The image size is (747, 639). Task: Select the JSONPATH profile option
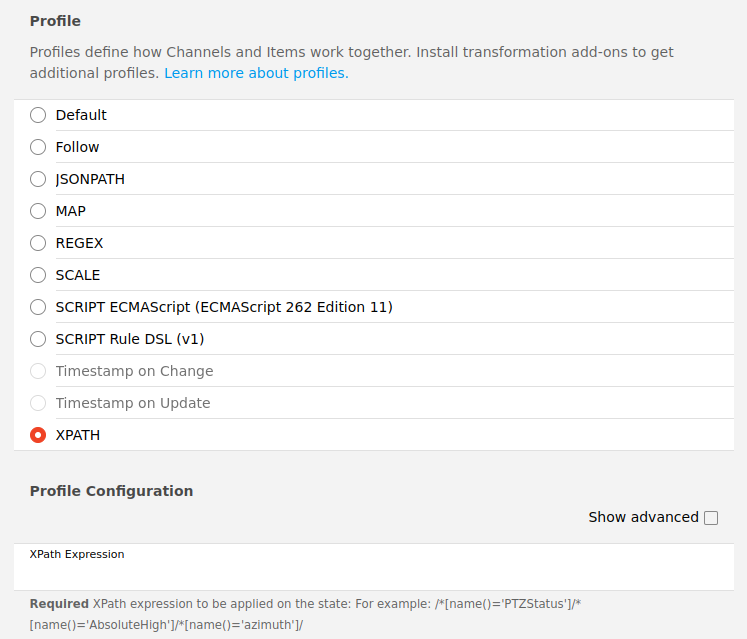point(38,179)
